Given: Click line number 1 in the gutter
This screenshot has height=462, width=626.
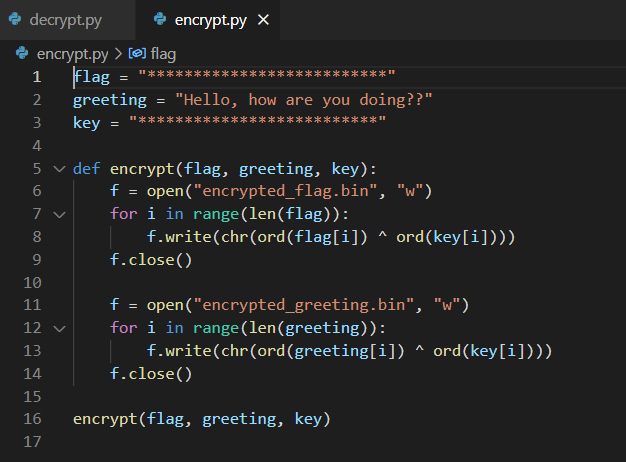Looking at the screenshot, I should tap(37, 77).
